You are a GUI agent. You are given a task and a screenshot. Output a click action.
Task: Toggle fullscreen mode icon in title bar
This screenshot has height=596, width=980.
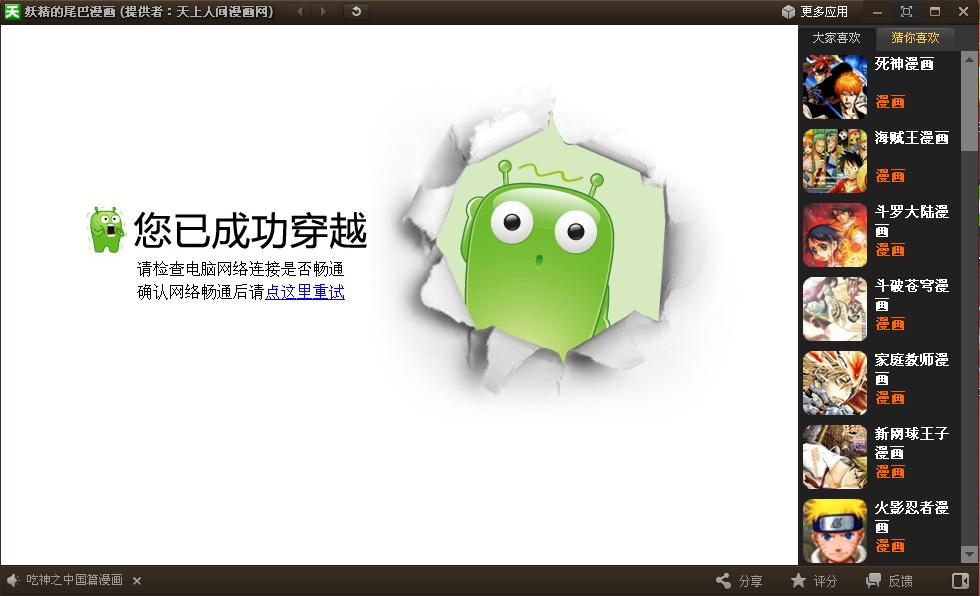point(906,11)
